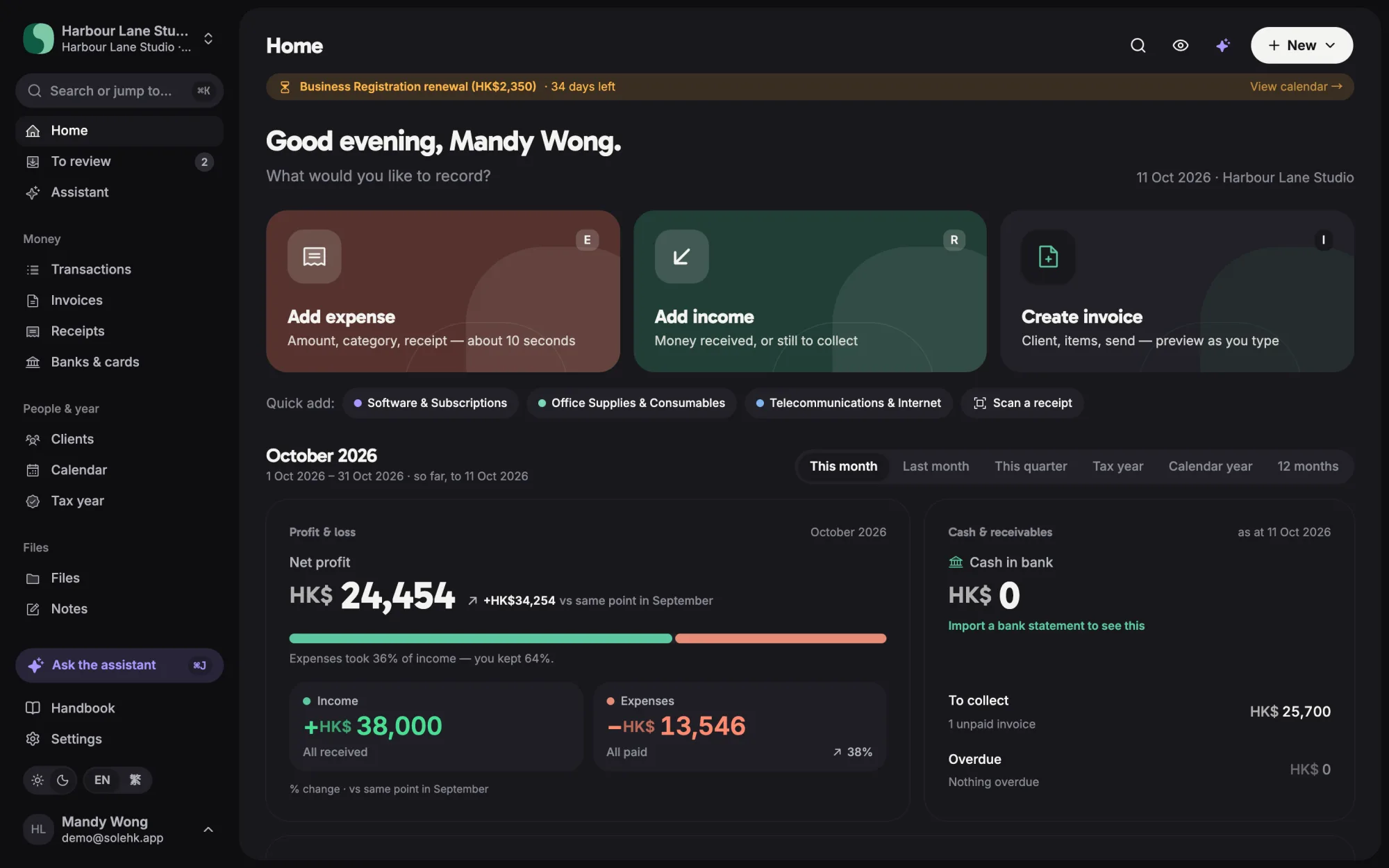1389x868 pixels.
Task: Click Ask the assistant button
Action: 119,665
